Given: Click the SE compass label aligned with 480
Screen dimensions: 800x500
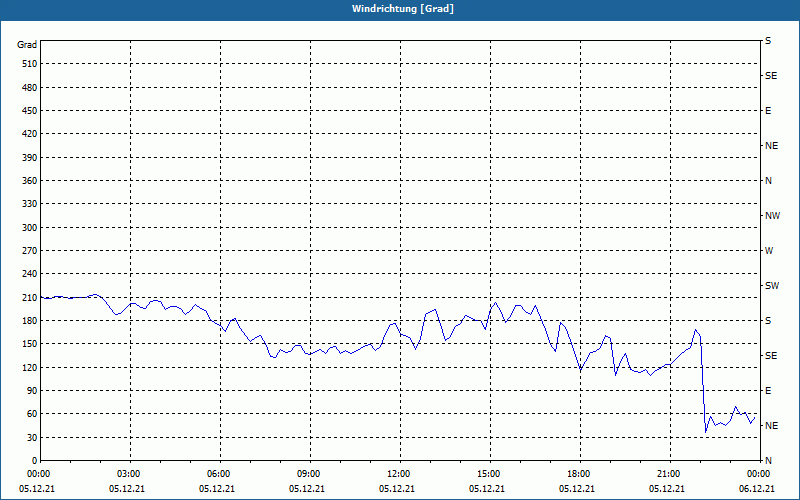Looking at the screenshot, I should tap(771, 76).
